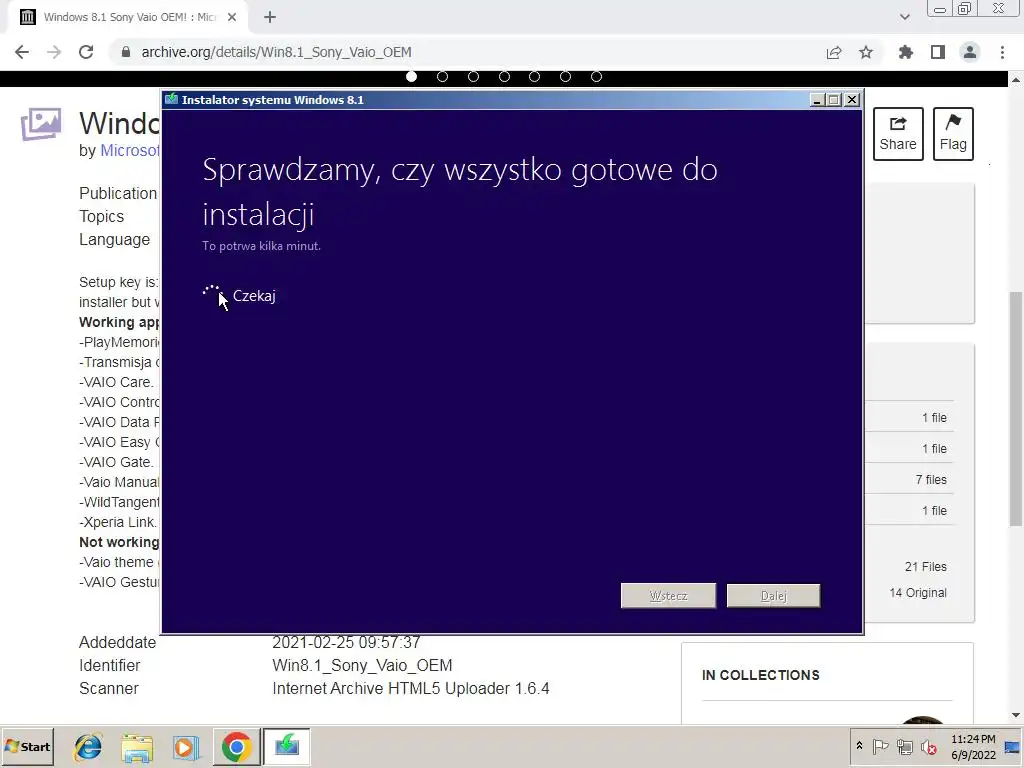The image size is (1024, 768).
Task: Select the third carousel dot
Action: (473, 76)
